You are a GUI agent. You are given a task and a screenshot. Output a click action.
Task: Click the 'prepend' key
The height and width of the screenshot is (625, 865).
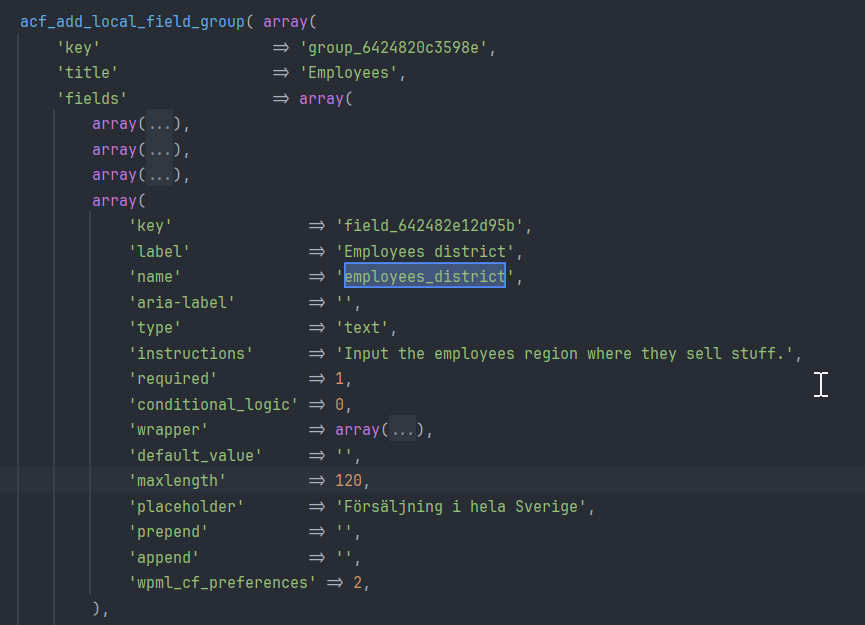(x=168, y=532)
